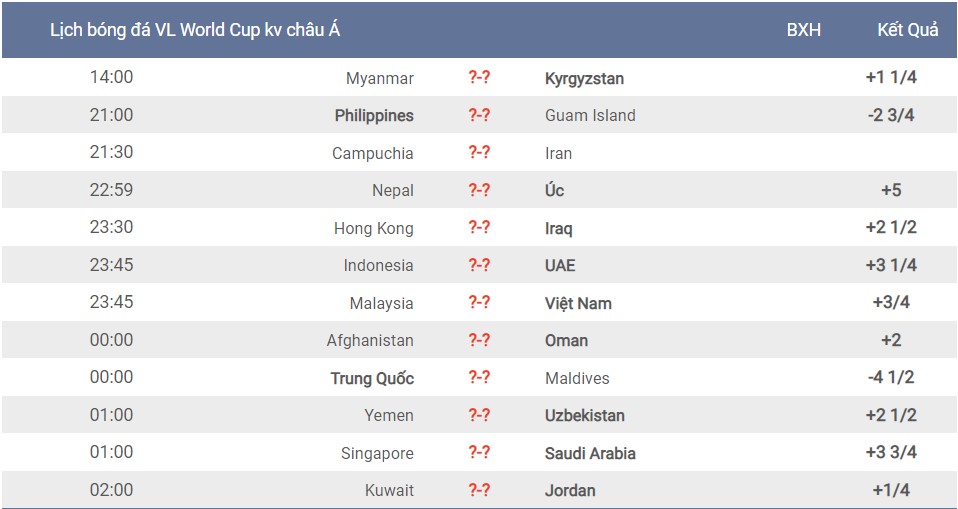Open the Philippines vs Guam Island score

[x=479, y=115]
